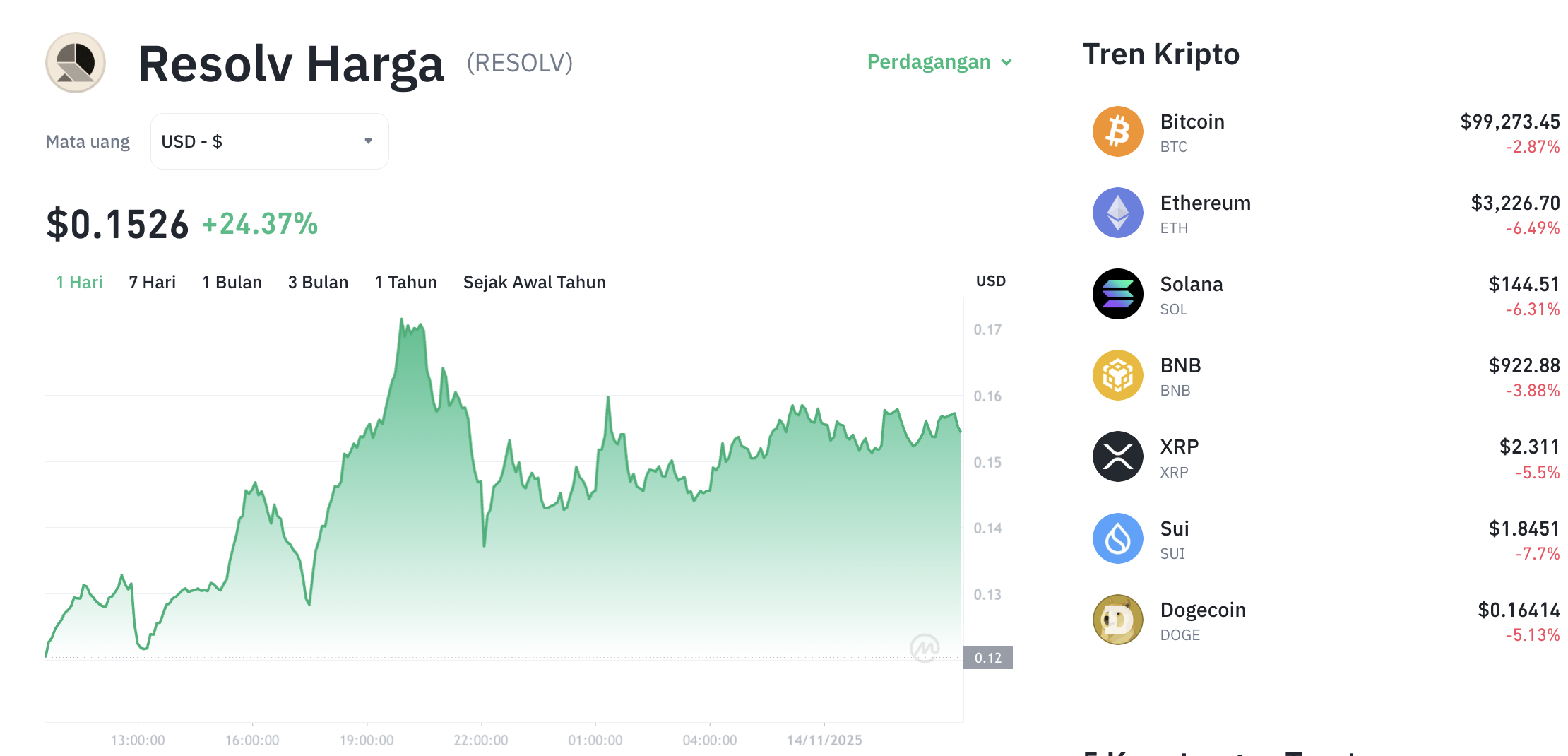Select the XRP icon
This screenshot has height=756, width=1568.
[x=1117, y=456]
